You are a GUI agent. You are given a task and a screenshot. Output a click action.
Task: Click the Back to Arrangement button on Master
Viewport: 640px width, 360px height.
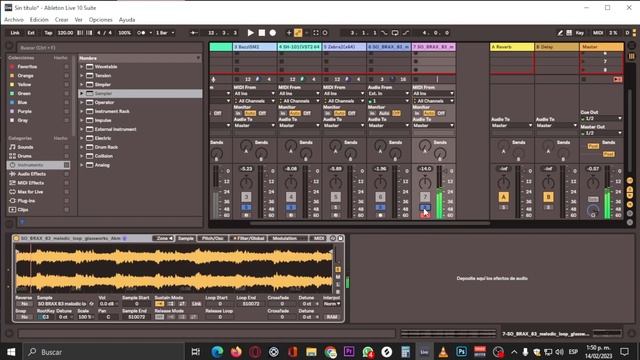click(x=617, y=79)
